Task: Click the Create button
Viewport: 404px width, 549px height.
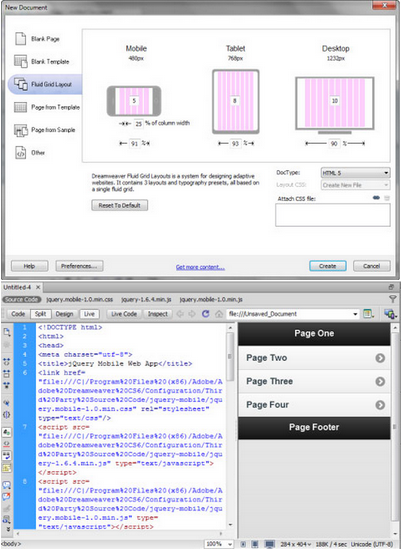Action: click(328, 266)
